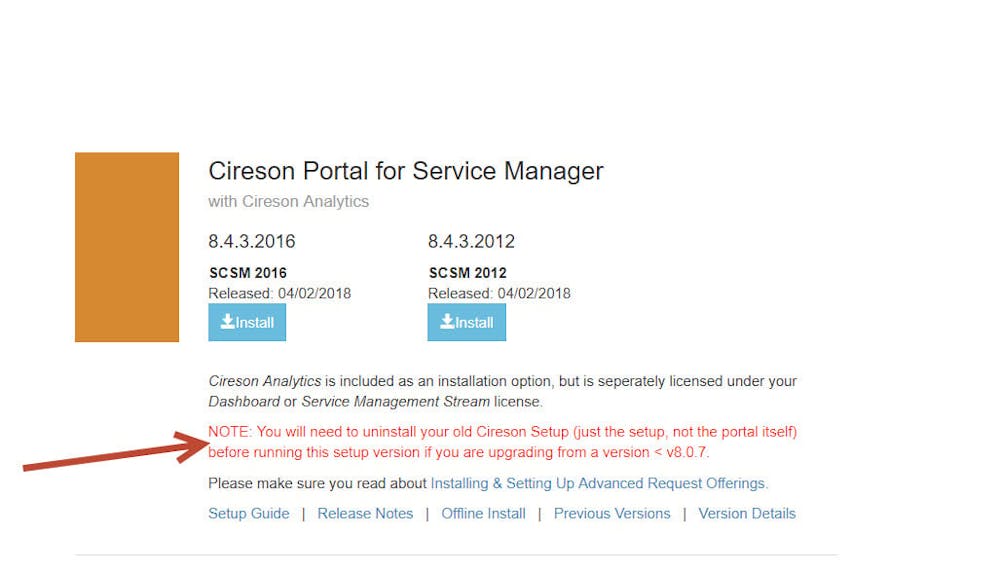The height and width of the screenshot is (573, 1000).
Task: Click the 8.4.3.2012 version number
Action: click(471, 241)
